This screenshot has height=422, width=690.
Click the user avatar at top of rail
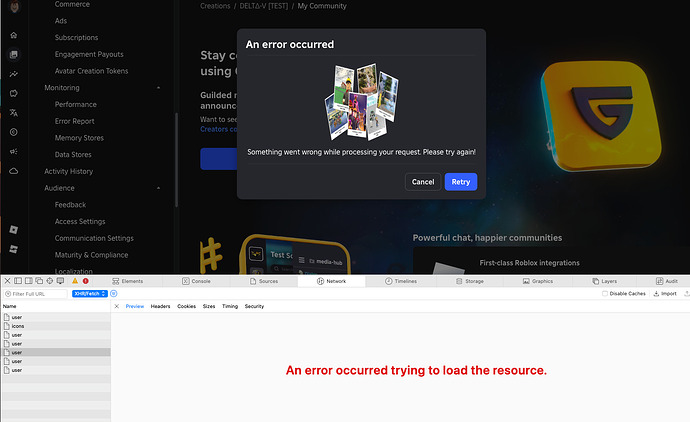click(x=14, y=6)
